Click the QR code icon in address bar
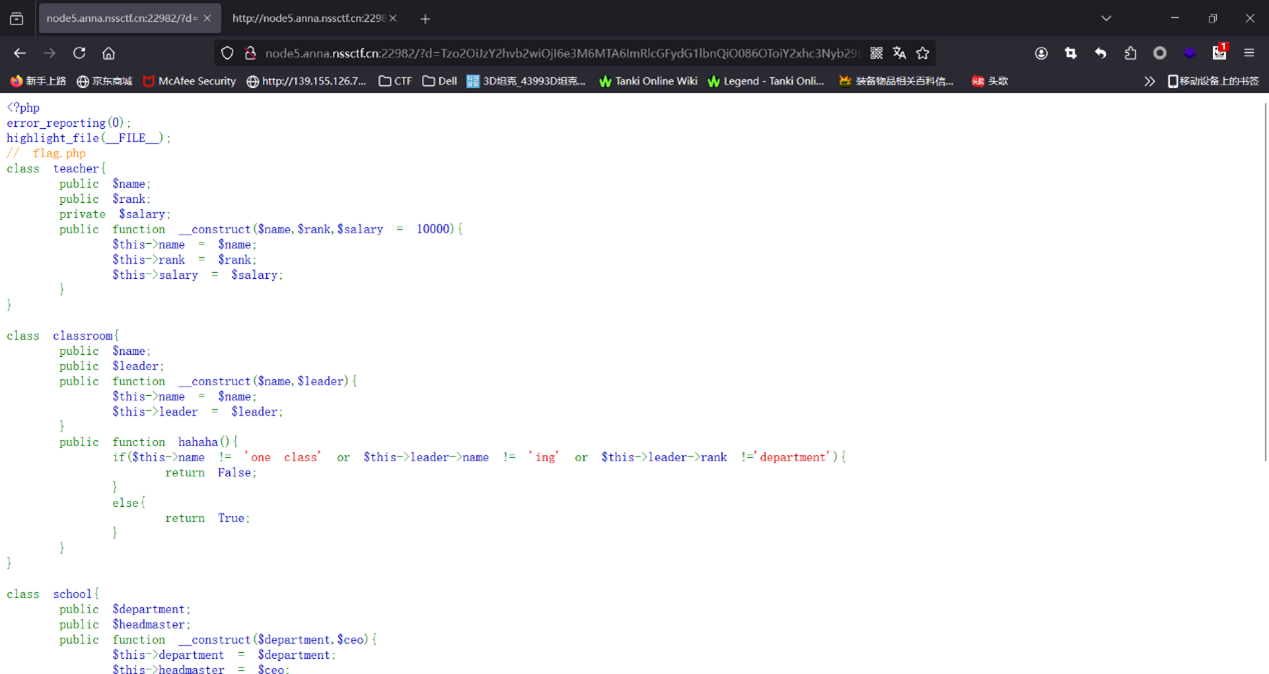Image resolution: width=1269 pixels, height=674 pixels. (x=876, y=53)
